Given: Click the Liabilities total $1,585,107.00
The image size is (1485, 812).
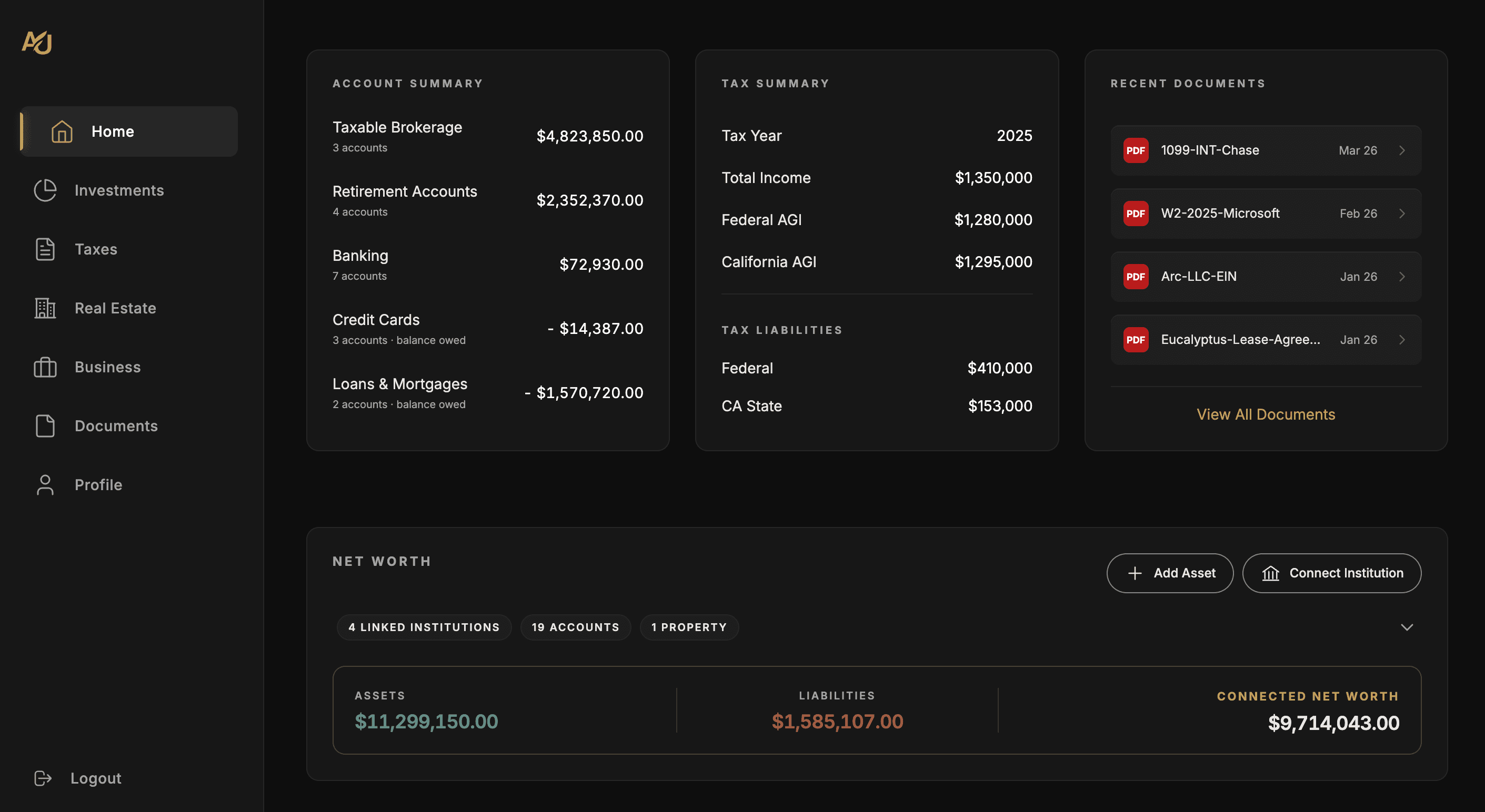Looking at the screenshot, I should 837,721.
